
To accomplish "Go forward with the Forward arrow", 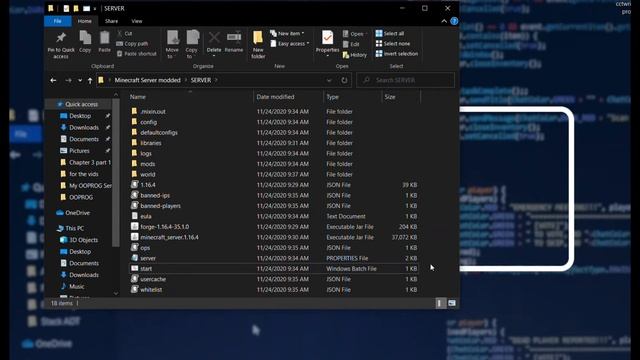I will pyautogui.click(x=68, y=80).
